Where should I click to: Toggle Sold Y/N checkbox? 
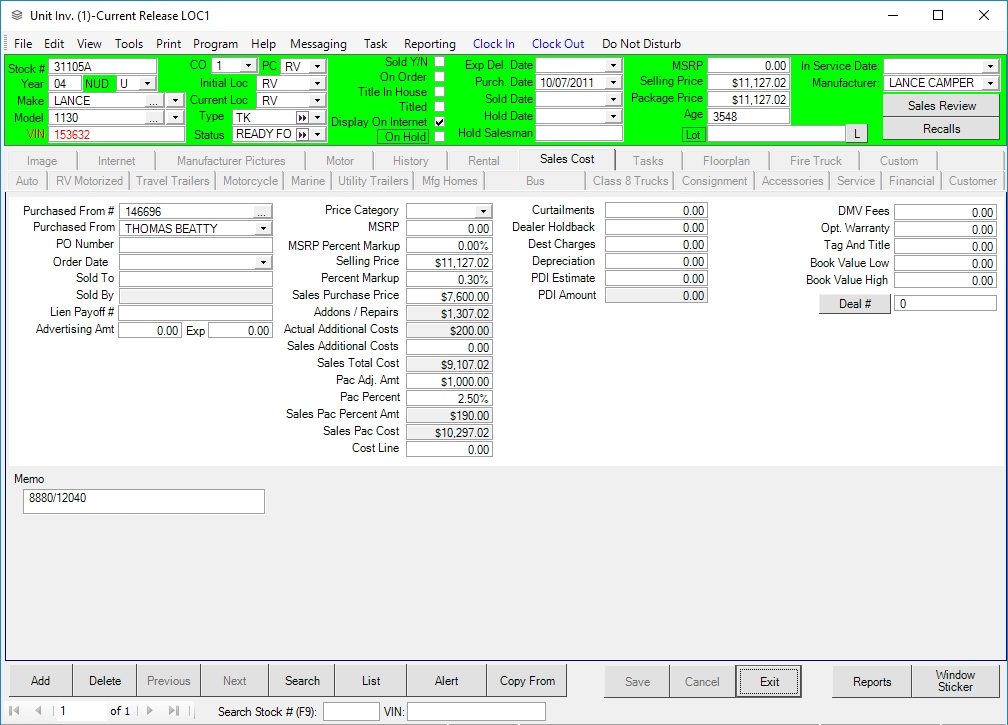440,62
